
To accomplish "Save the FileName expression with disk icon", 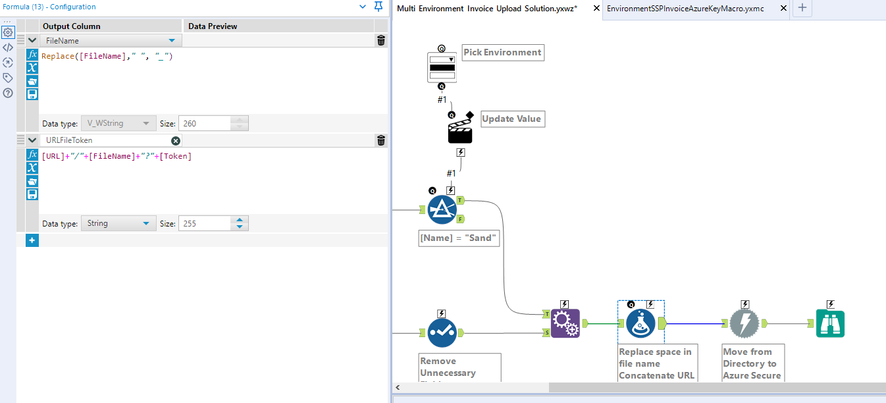I will (32, 94).
